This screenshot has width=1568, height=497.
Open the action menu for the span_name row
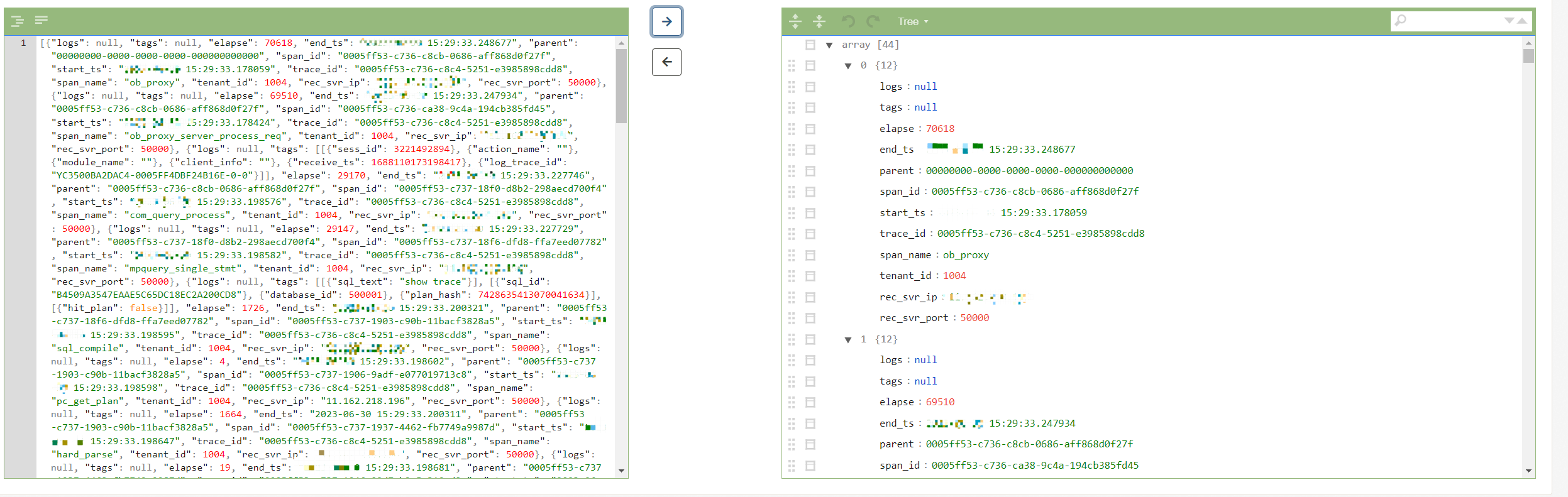(810, 255)
